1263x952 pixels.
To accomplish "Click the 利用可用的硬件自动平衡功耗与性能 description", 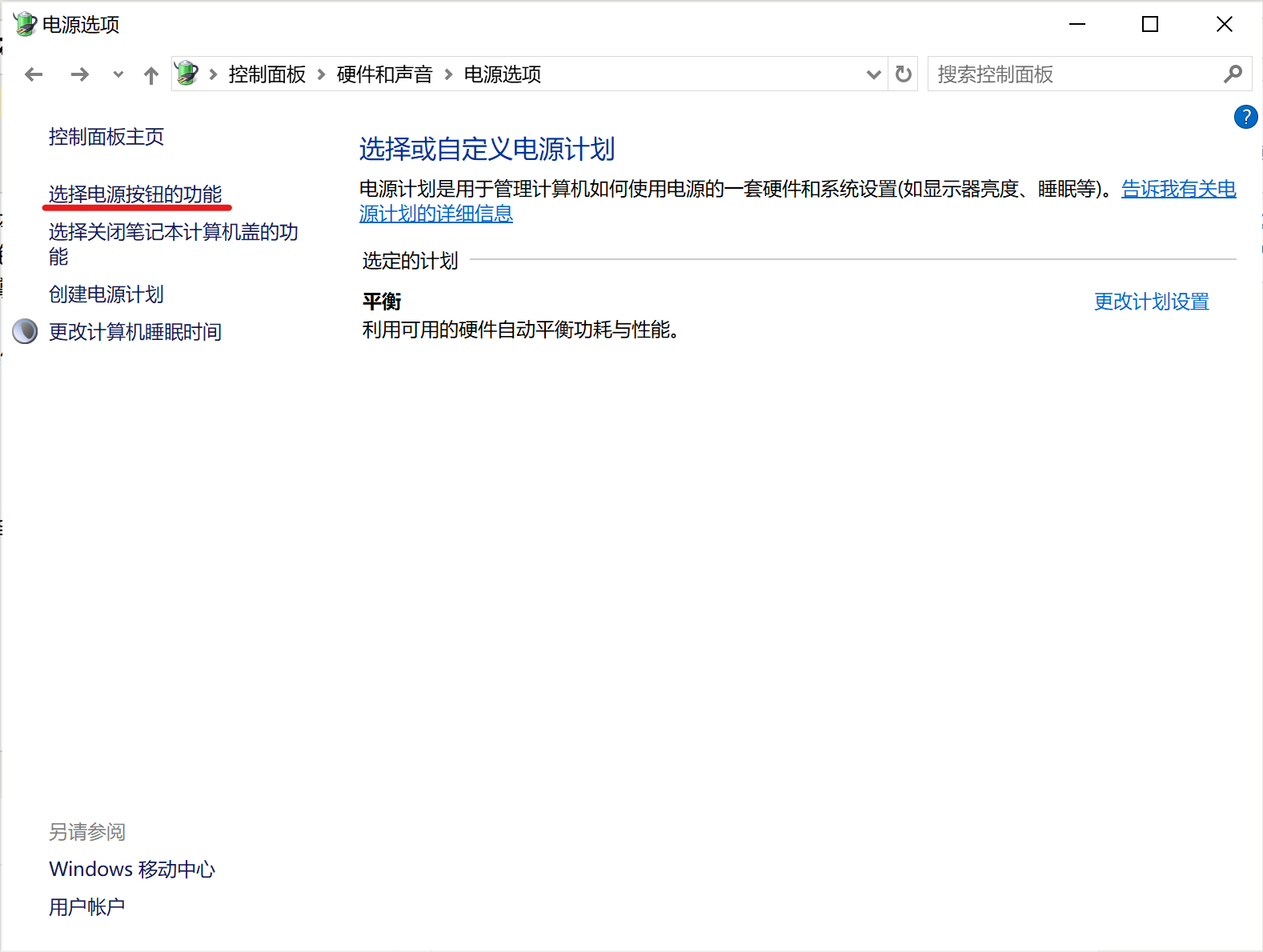I will tap(521, 330).
